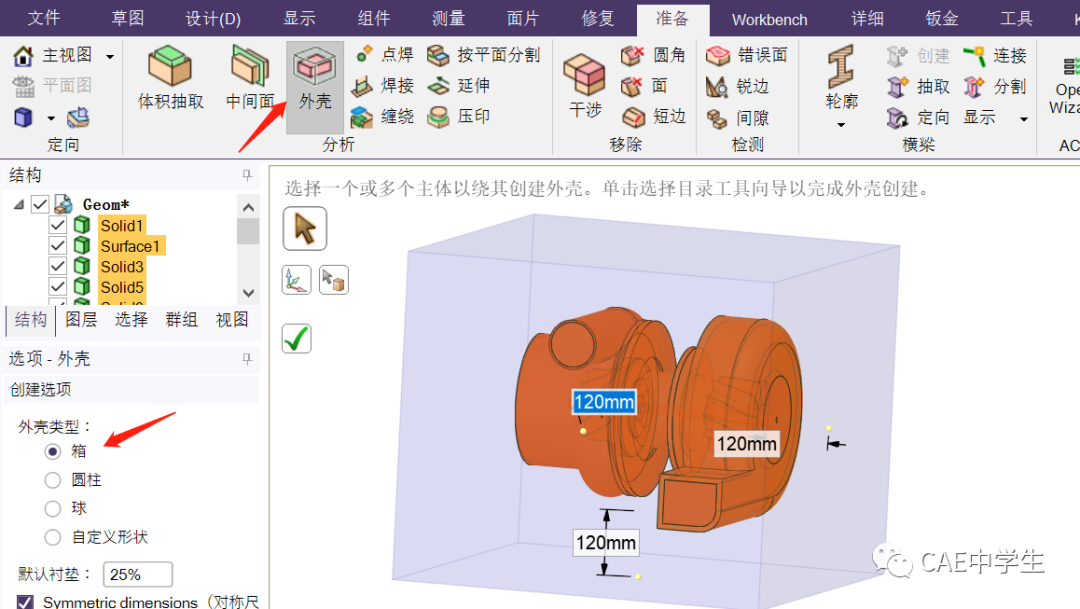Image resolution: width=1080 pixels, height=609 pixels.
Task: Toggle visibility checkbox for Solid5
Action: [58, 287]
